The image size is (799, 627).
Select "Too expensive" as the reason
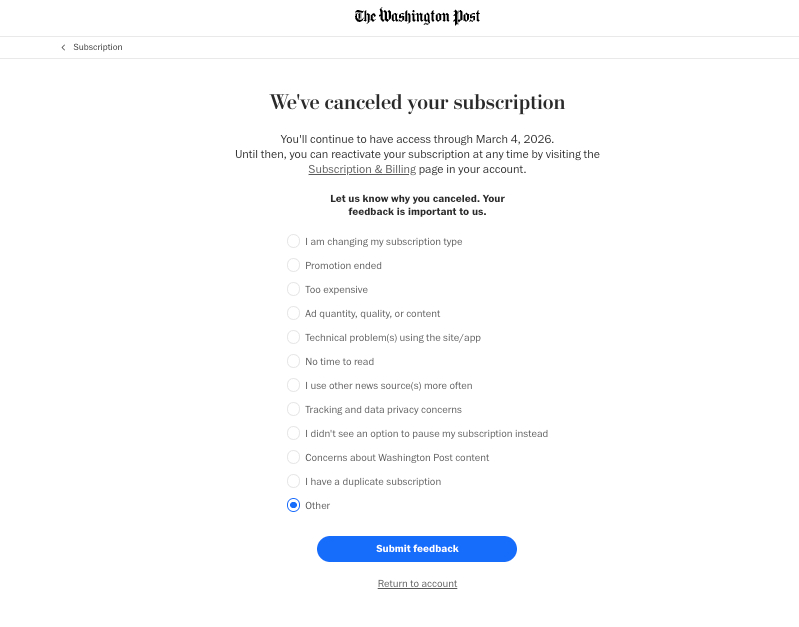[x=293, y=289]
